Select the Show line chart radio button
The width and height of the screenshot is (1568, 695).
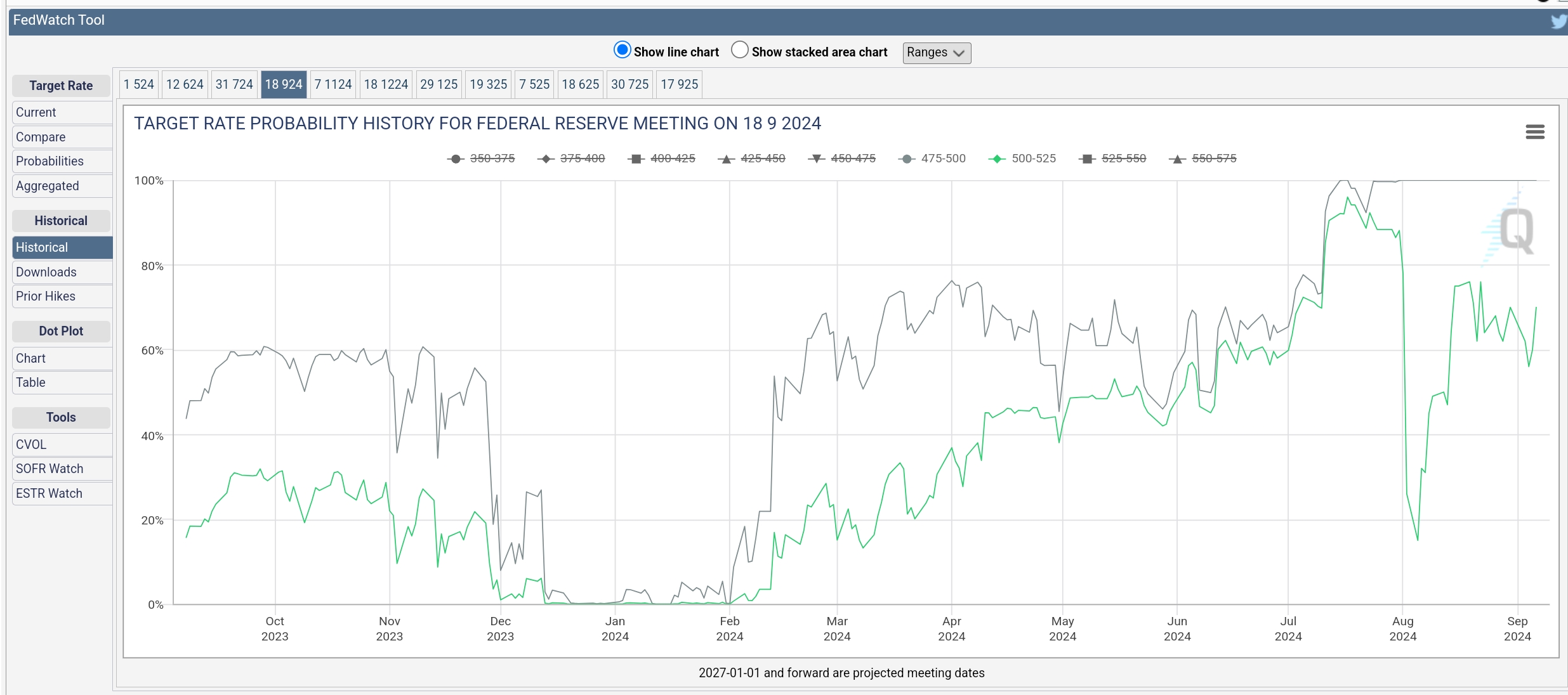point(622,50)
